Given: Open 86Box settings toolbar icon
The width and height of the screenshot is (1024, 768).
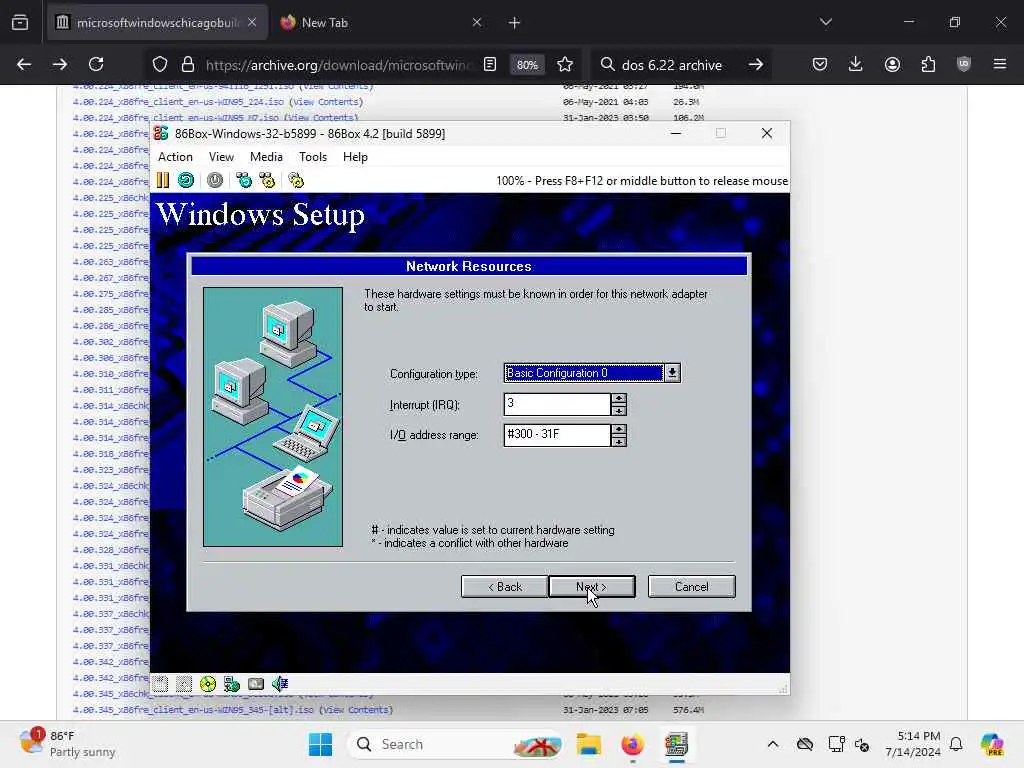Looking at the screenshot, I should pyautogui.click(x=296, y=180).
